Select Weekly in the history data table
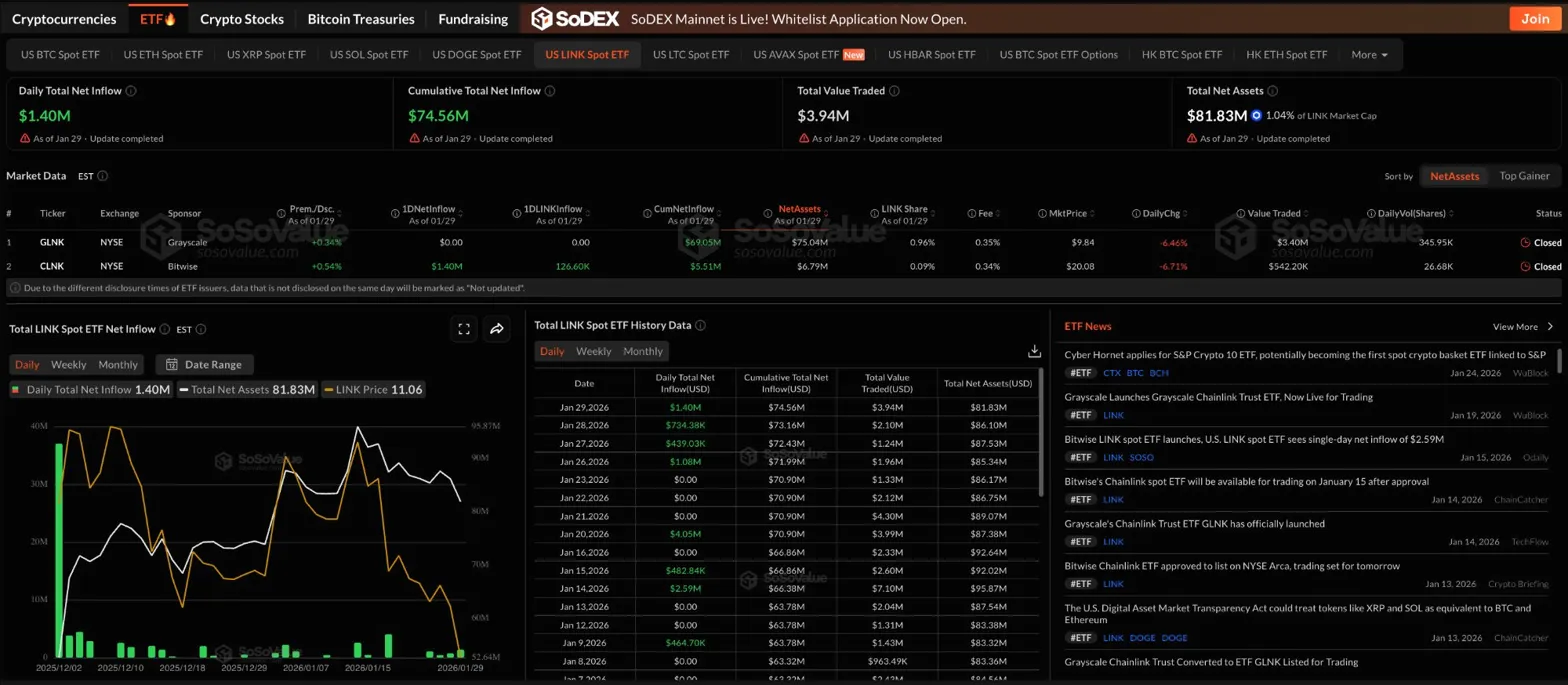 tap(593, 351)
